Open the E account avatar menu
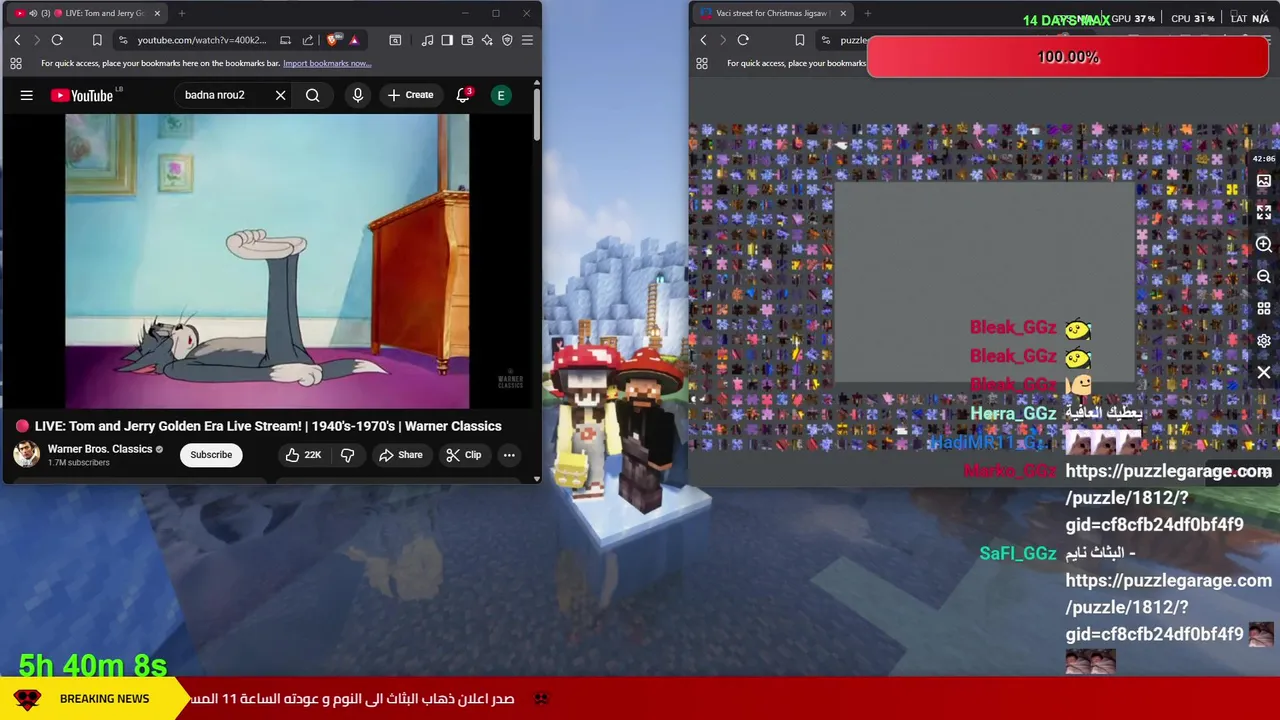Image resolution: width=1280 pixels, height=720 pixels. coord(501,95)
